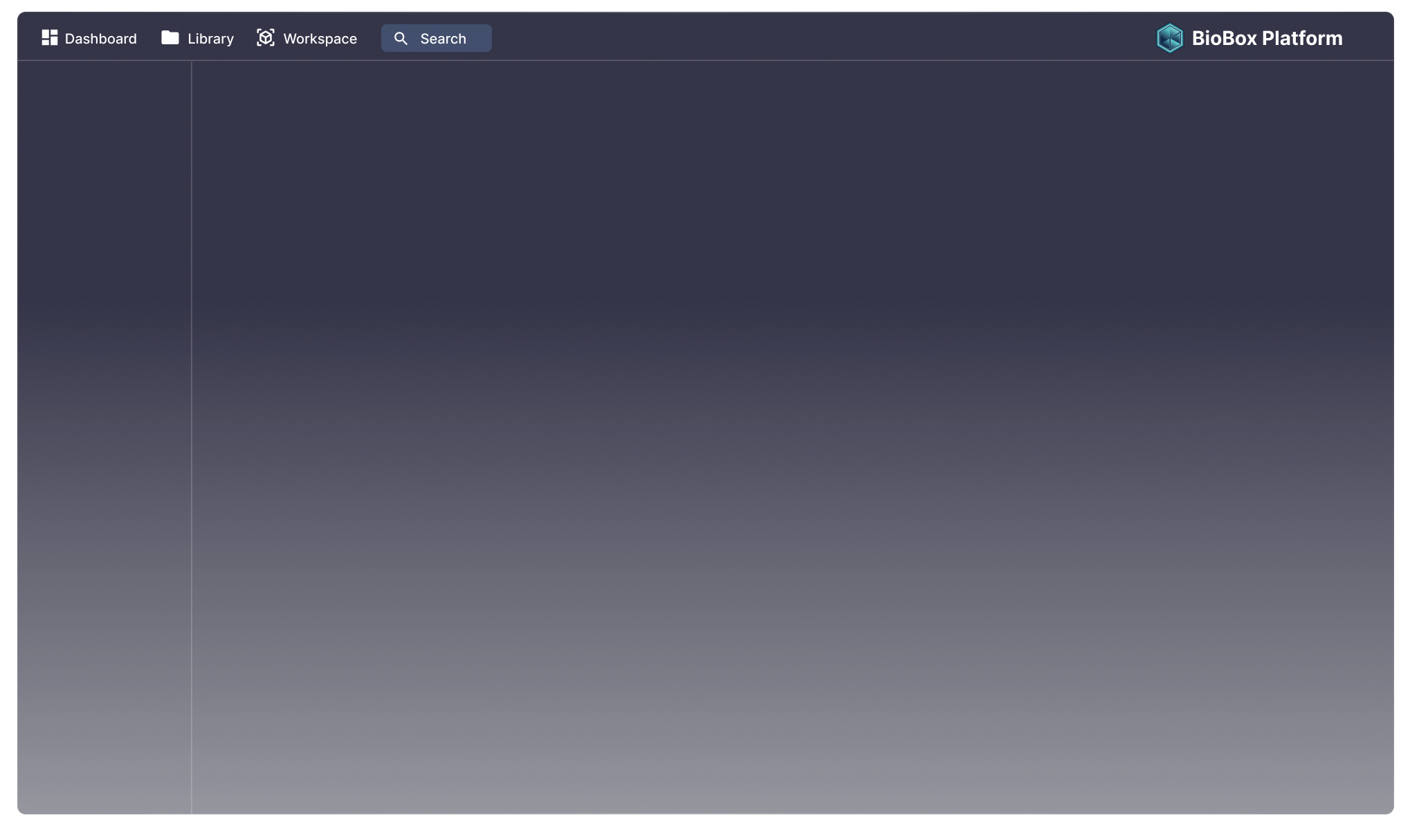Click the word Search in search box
1410x840 pixels.
tap(443, 39)
